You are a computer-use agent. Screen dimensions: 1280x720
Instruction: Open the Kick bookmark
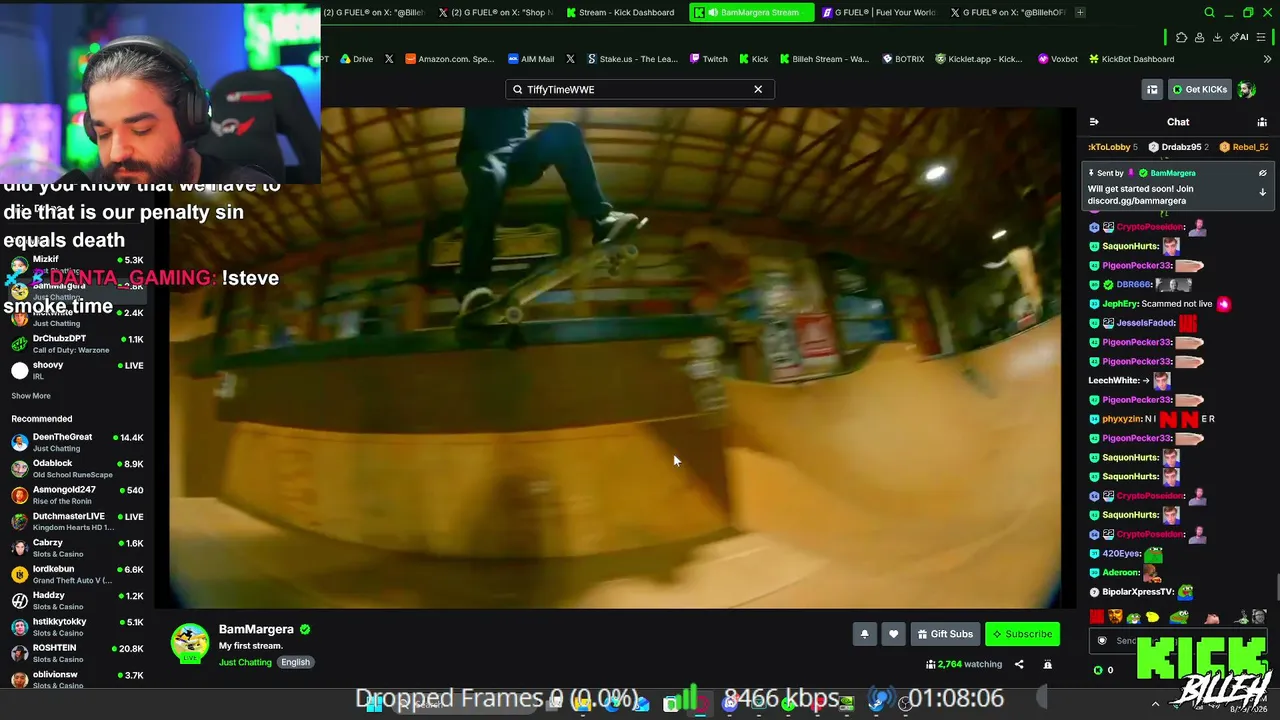pyautogui.click(x=753, y=59)
